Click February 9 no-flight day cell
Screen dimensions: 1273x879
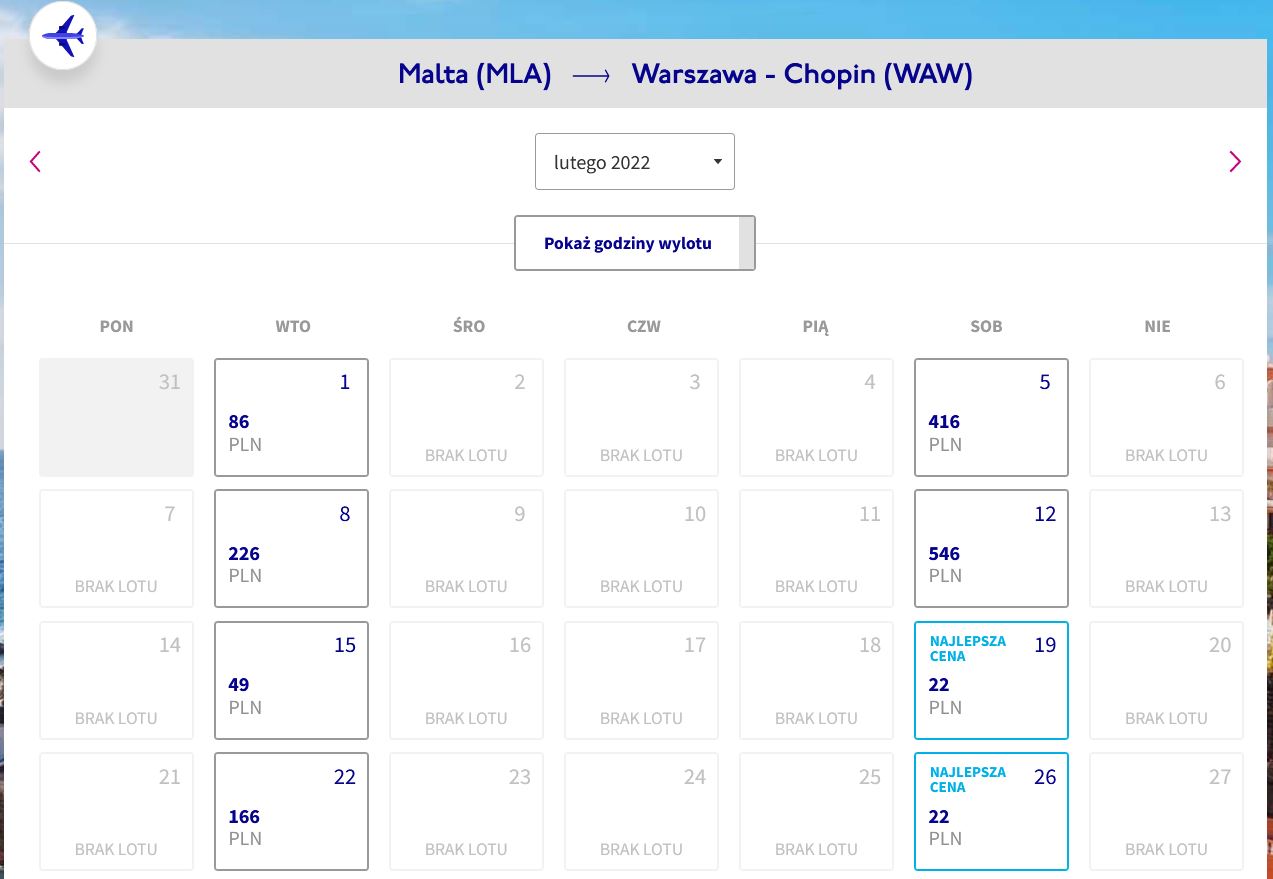pyautogui.click(x=466, y=548)
